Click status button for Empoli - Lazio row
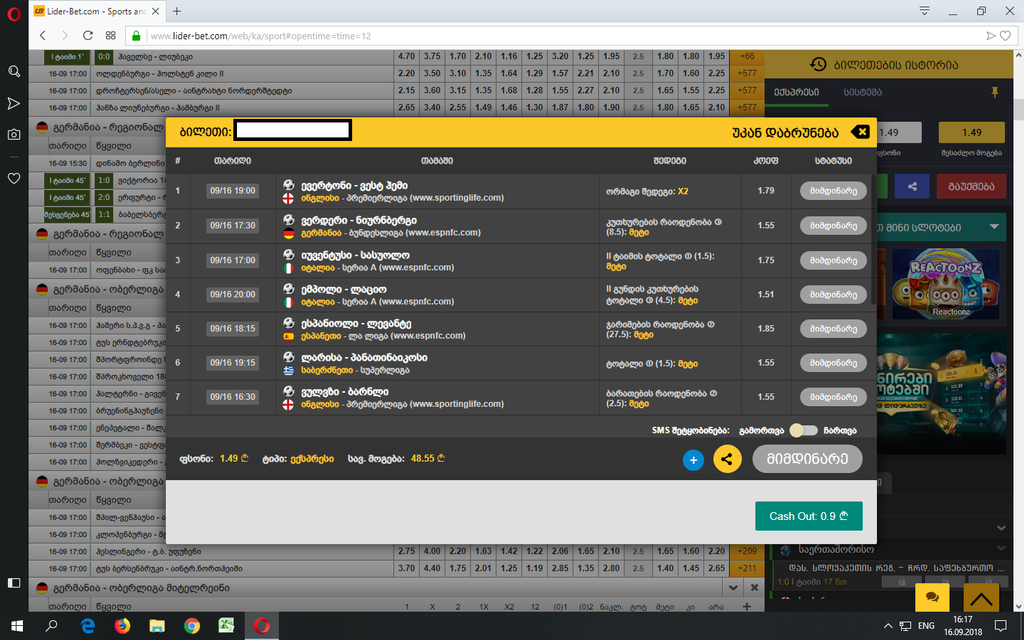Image resolution: width=1024 pixels, height=640 pixels. pos(833,295)
